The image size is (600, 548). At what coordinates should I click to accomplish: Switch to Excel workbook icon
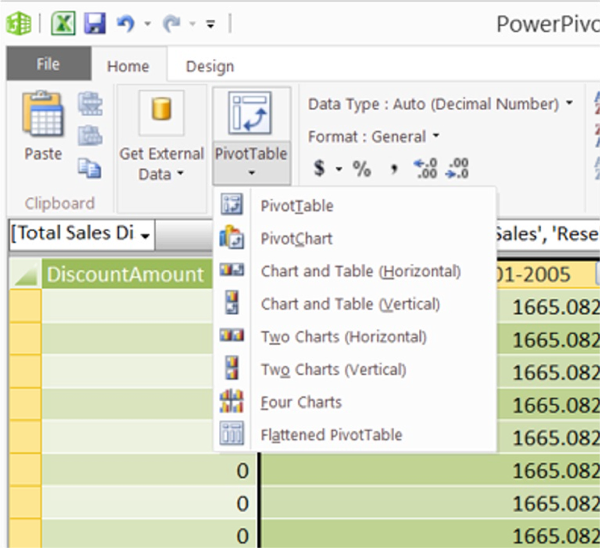click(63, 23)
